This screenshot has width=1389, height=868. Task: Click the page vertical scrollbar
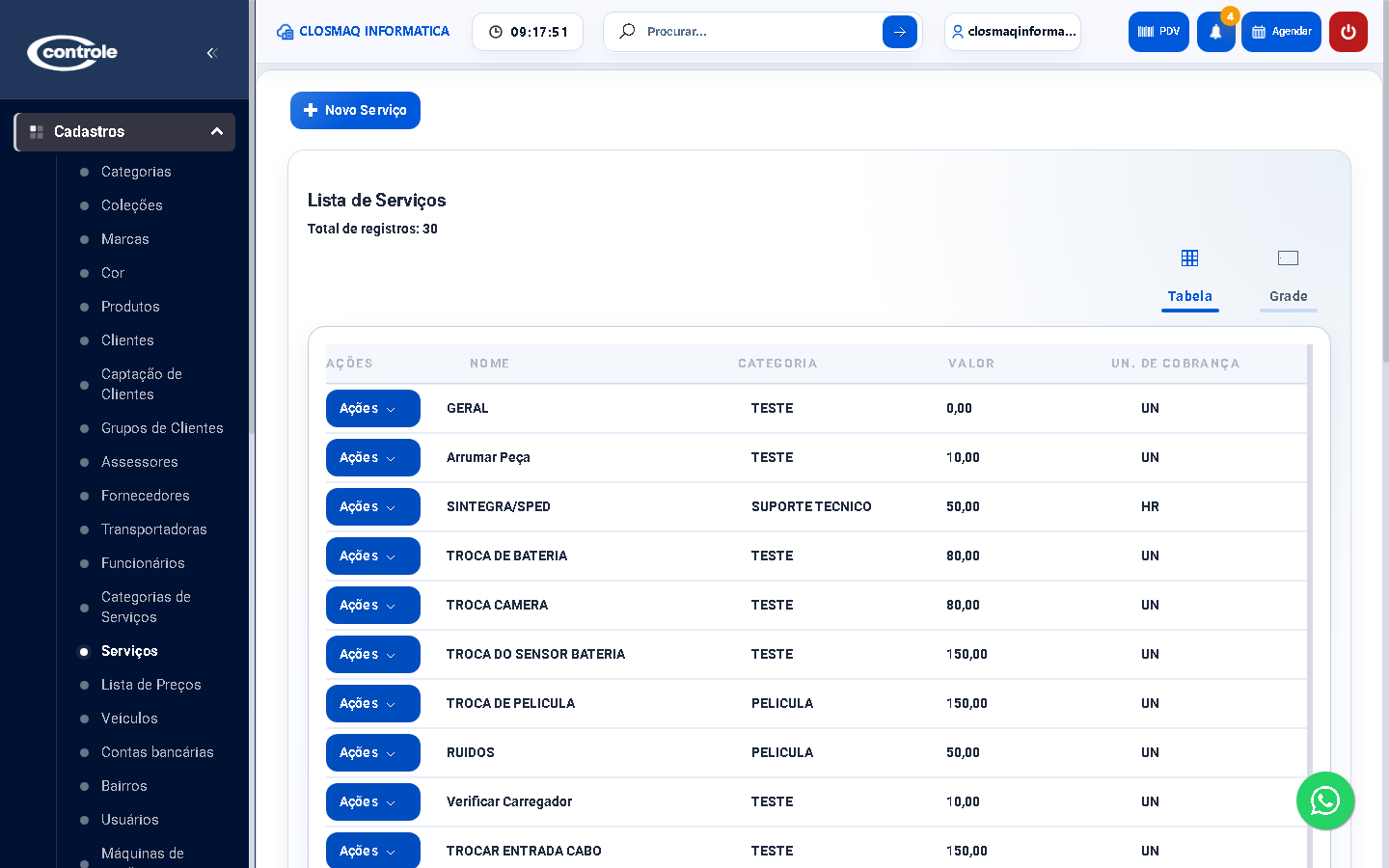pos(1385,183)
